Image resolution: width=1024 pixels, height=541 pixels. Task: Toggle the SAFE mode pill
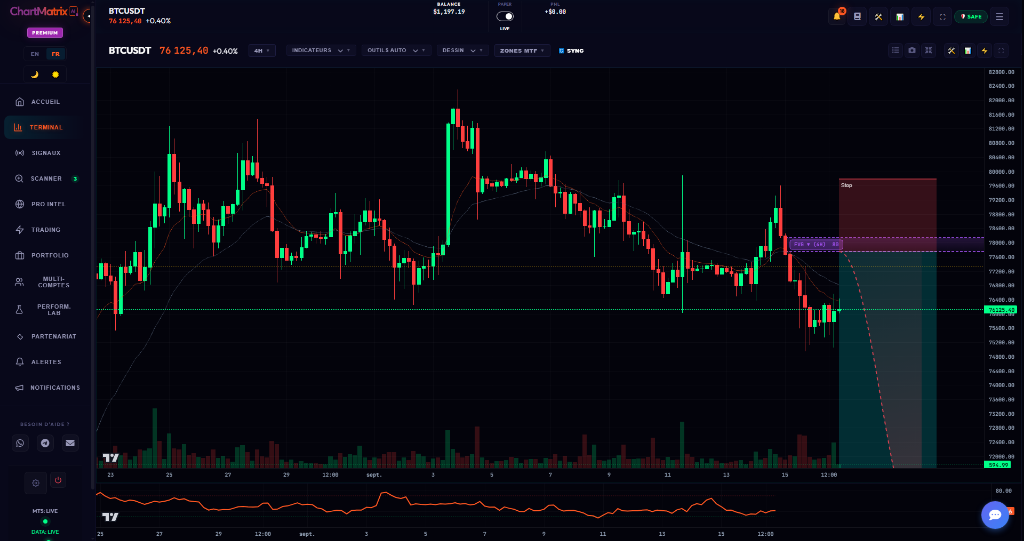(x=970, y=17)
